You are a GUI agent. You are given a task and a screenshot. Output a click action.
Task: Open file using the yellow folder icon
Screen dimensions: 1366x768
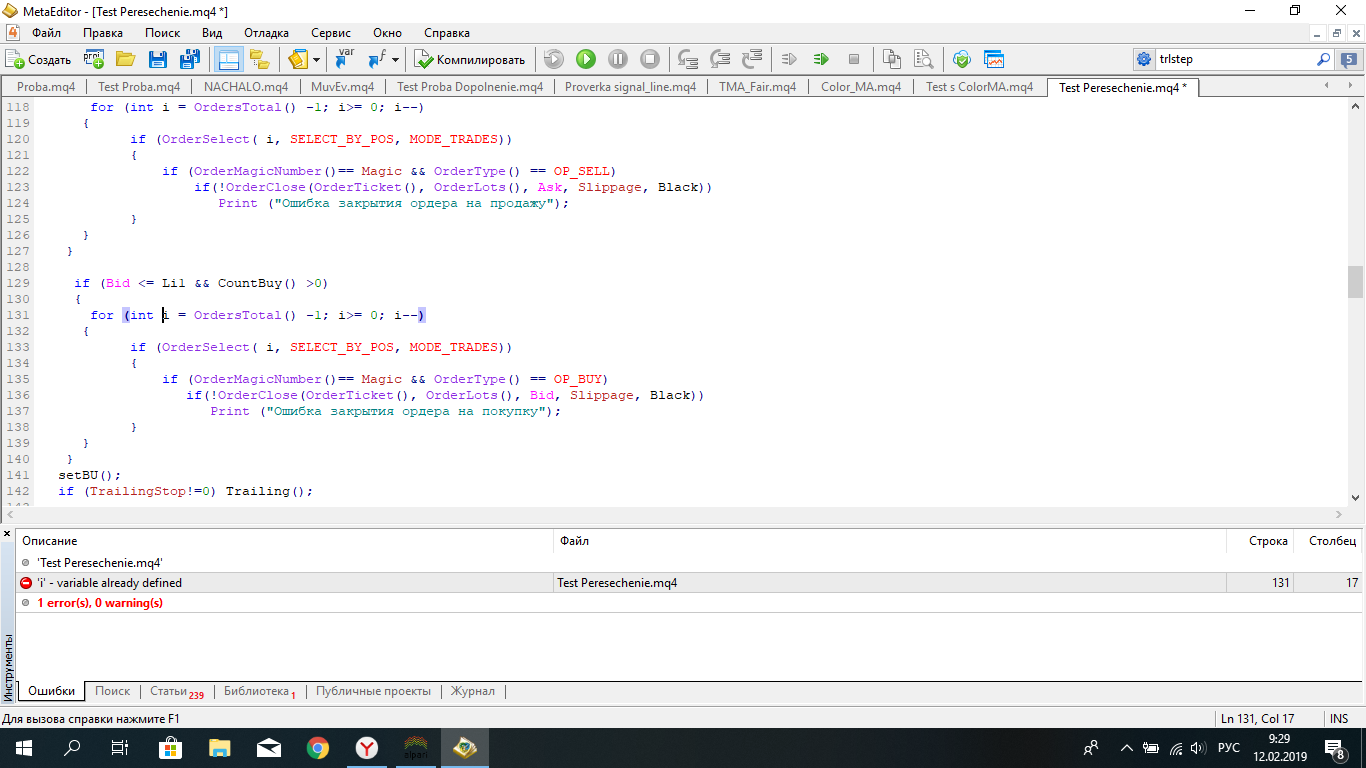(126, 59)
